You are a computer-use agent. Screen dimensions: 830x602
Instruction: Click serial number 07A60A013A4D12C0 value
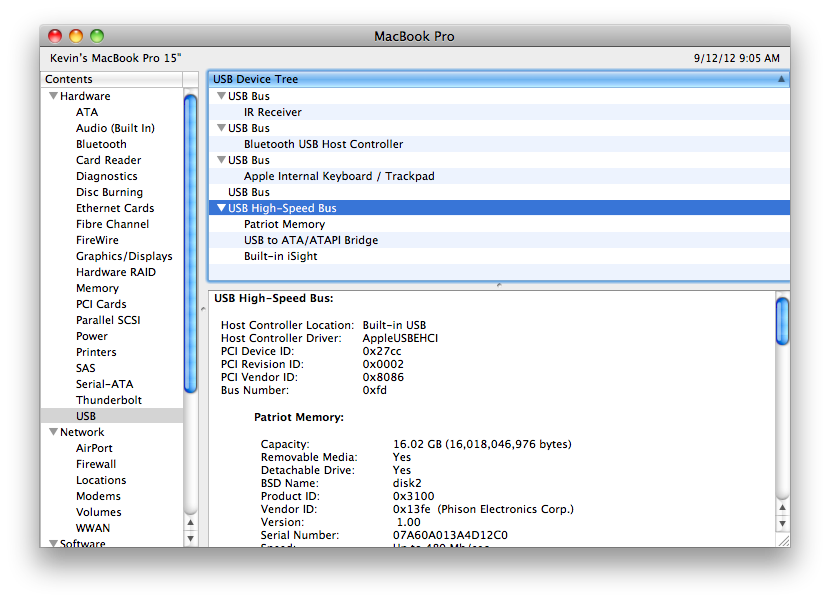450,535
